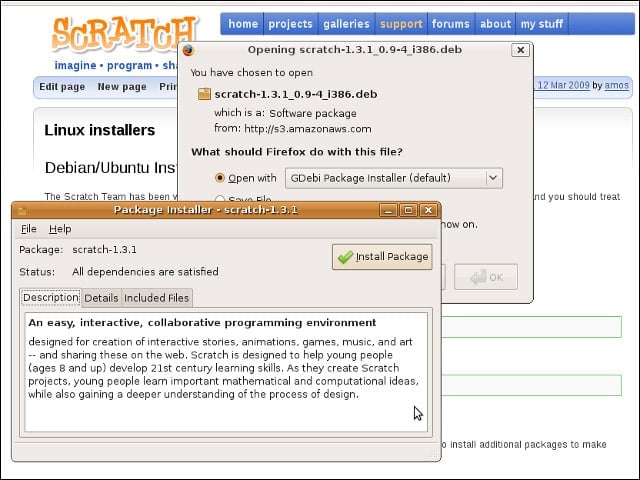Screen dimensions: 640x480
Task: Maximize the Package Installer window
Action: click(408, 210)
